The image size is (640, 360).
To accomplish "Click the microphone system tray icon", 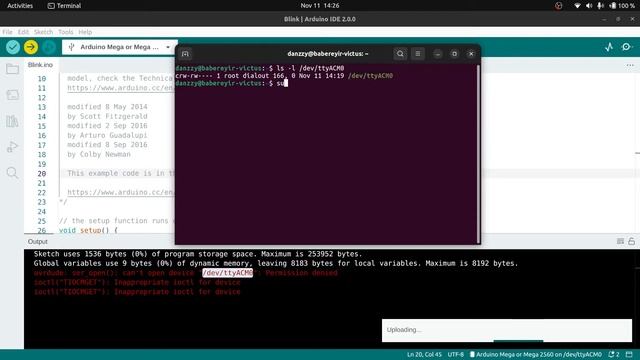I will (x=600, y=6).
